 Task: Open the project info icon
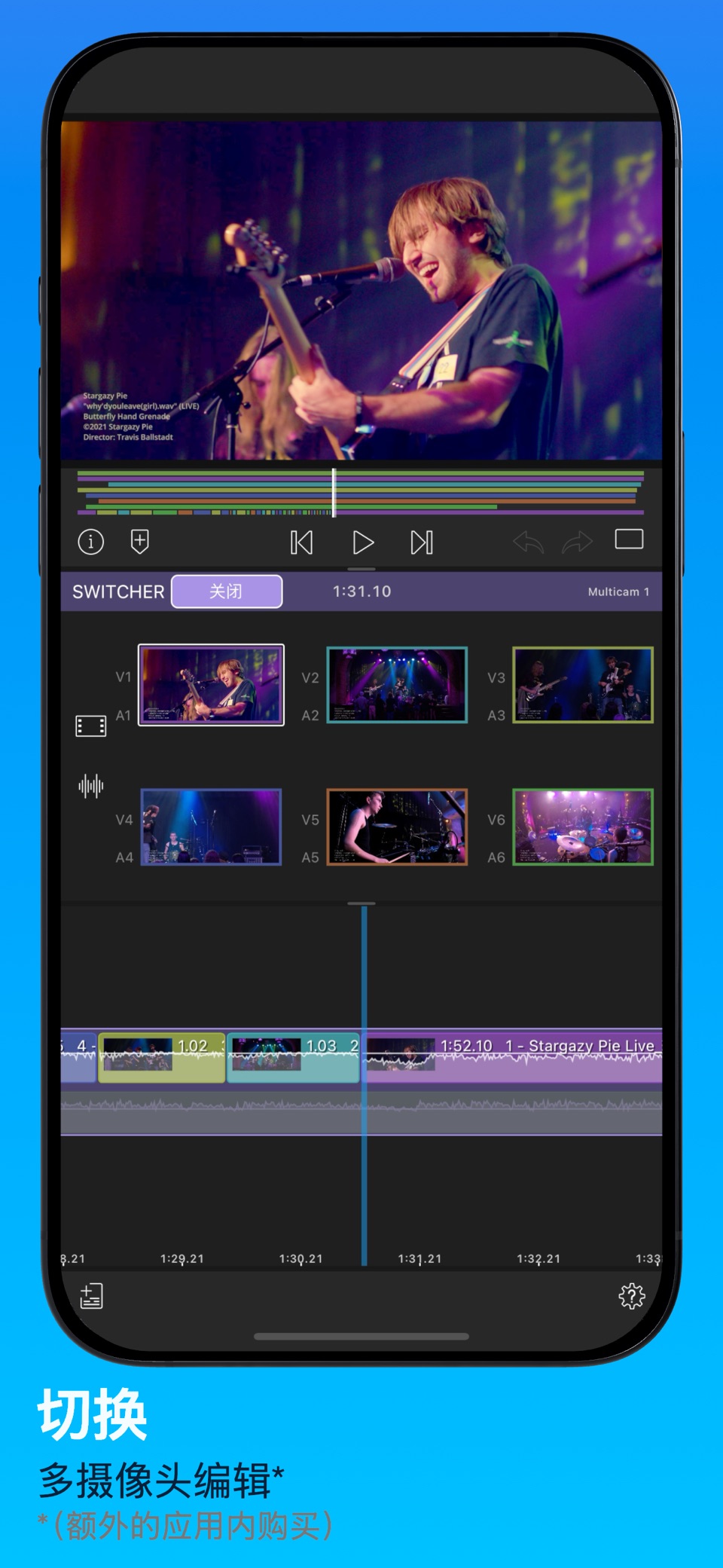click(91, 541)
